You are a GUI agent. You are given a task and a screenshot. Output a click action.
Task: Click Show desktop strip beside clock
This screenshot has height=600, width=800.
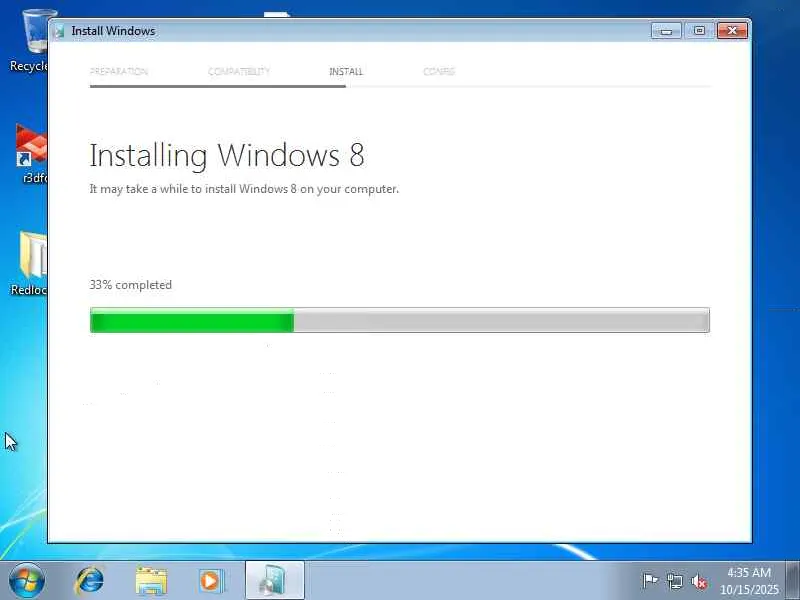(792, 581)
